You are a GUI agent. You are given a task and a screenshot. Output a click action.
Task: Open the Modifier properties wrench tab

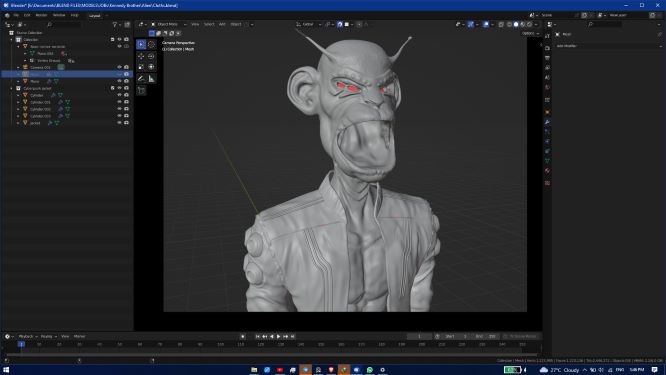click(x=547, y=122)
